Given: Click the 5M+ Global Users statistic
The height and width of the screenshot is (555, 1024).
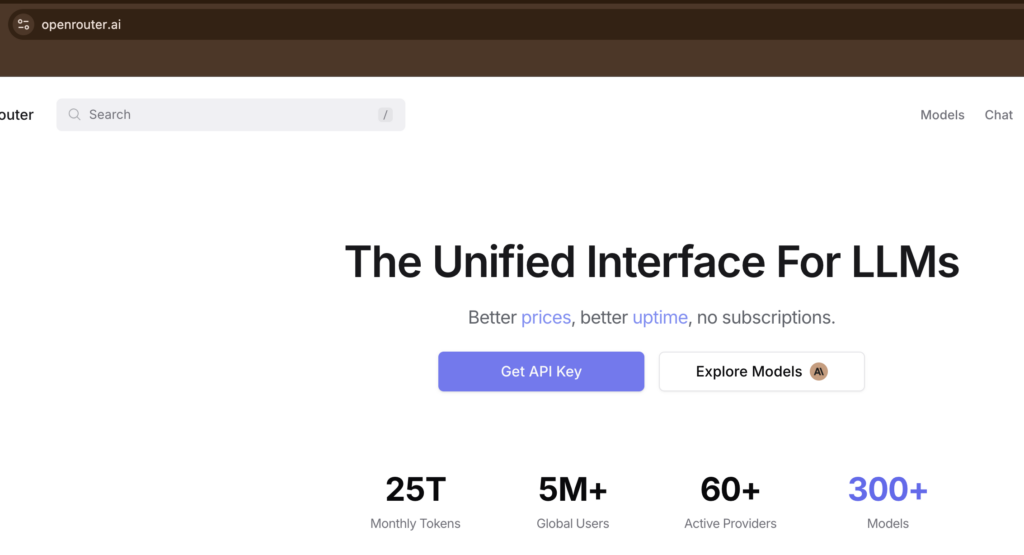Looking at the screenshot, I should pyautogui.click(x=572, y=501).
